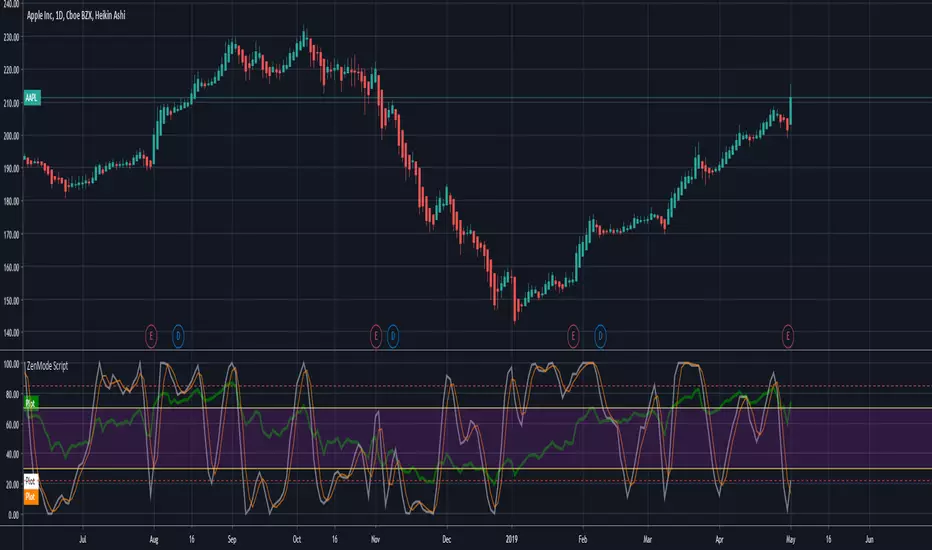This screenshot has width=932, height=550.
Task: Click the May date label
Action: (790, 539)
